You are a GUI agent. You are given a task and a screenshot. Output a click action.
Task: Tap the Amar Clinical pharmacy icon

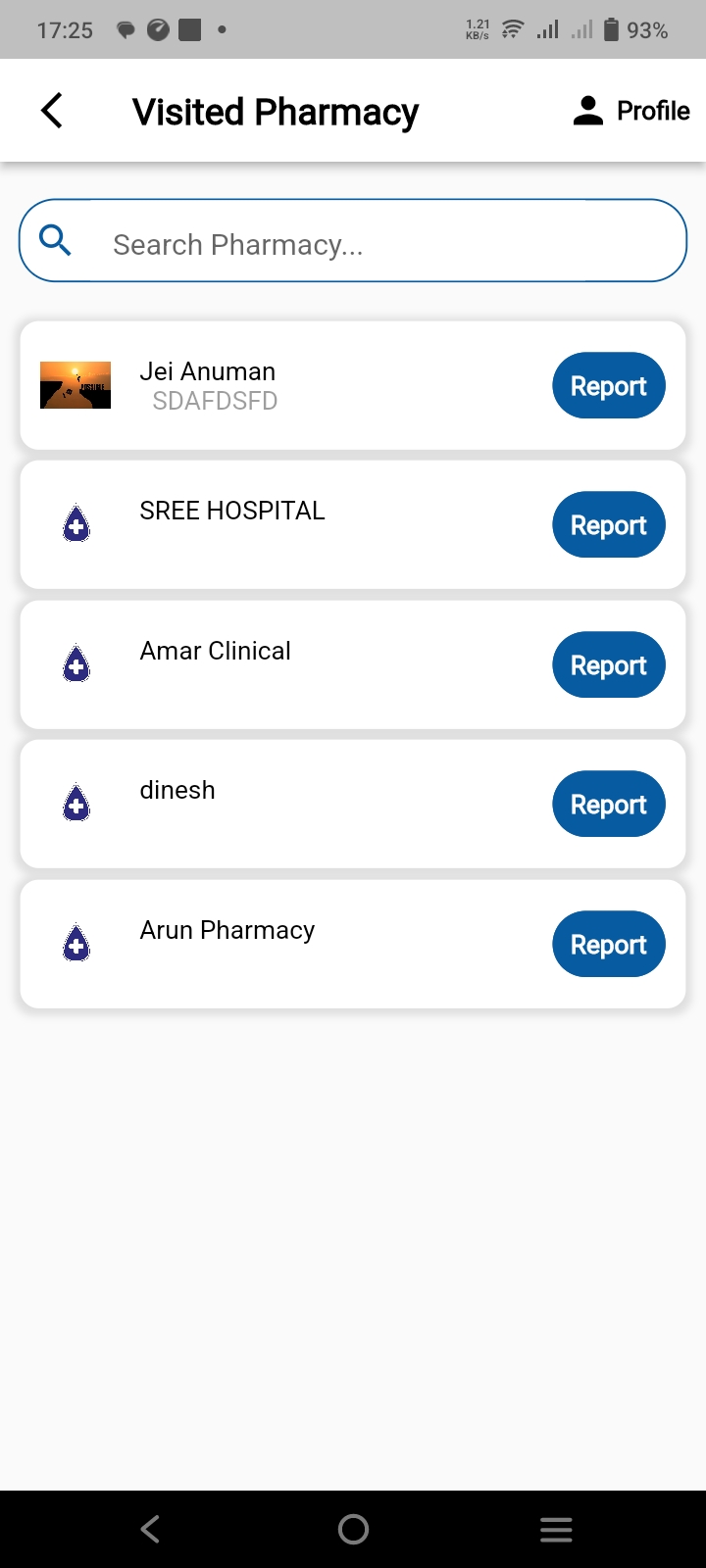pyautogui.click(x=76, y=664)
